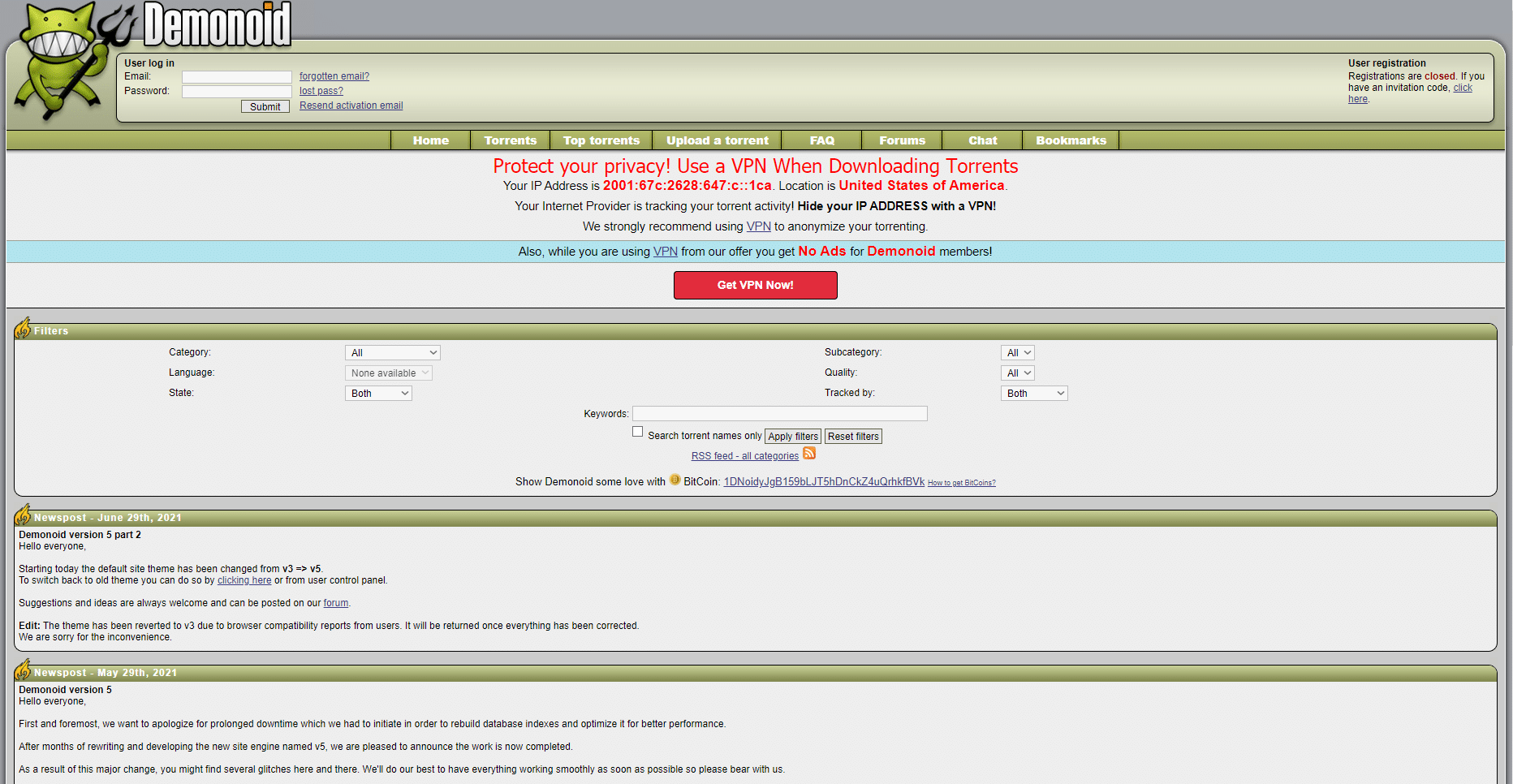
Task: Open the Tracked by dropdown
Action: pos(1033,393)
